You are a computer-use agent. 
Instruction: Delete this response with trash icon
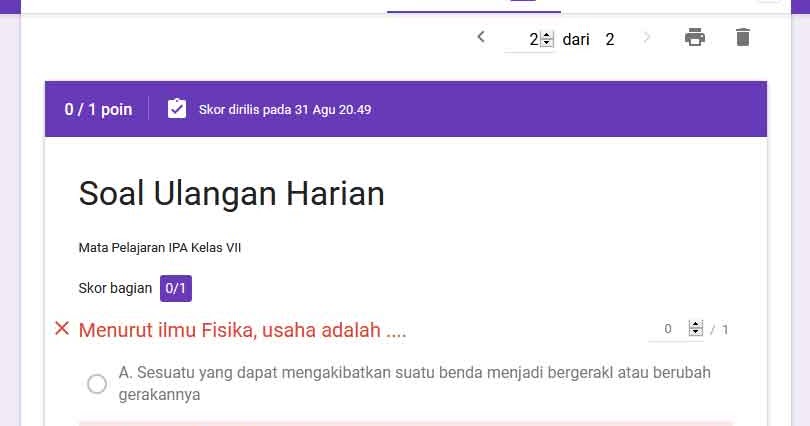[742, 37]
